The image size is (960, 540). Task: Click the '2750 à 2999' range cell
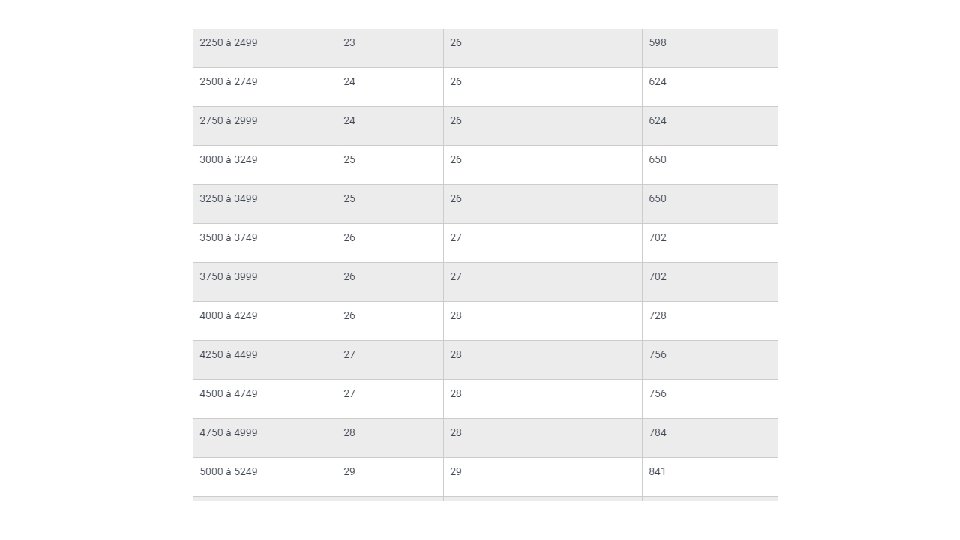pyautogui.click(x=228, y=121)
